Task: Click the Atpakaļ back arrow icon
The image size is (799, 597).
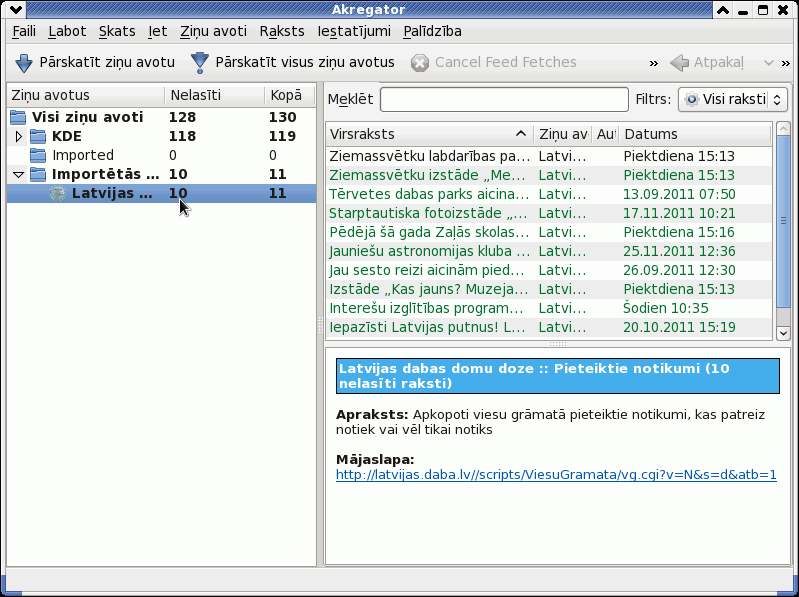Action: (679, 63)
